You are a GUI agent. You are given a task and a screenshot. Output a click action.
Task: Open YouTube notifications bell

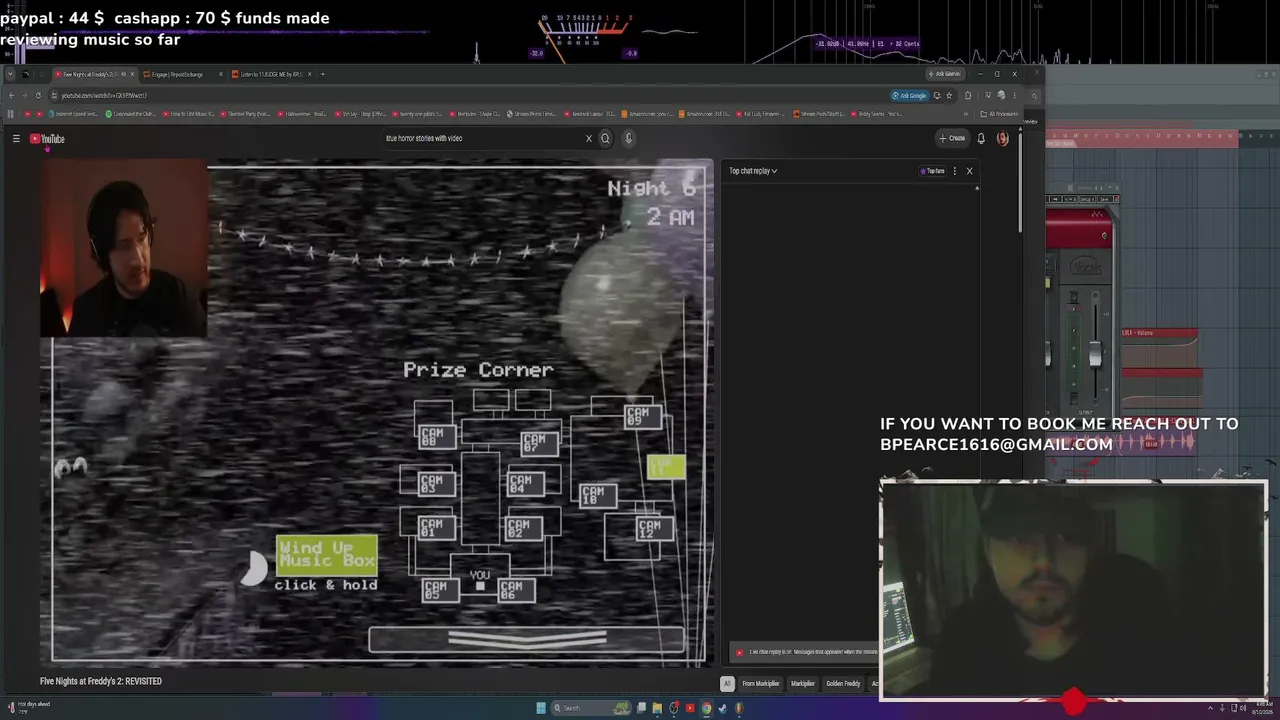click(981, 139)
